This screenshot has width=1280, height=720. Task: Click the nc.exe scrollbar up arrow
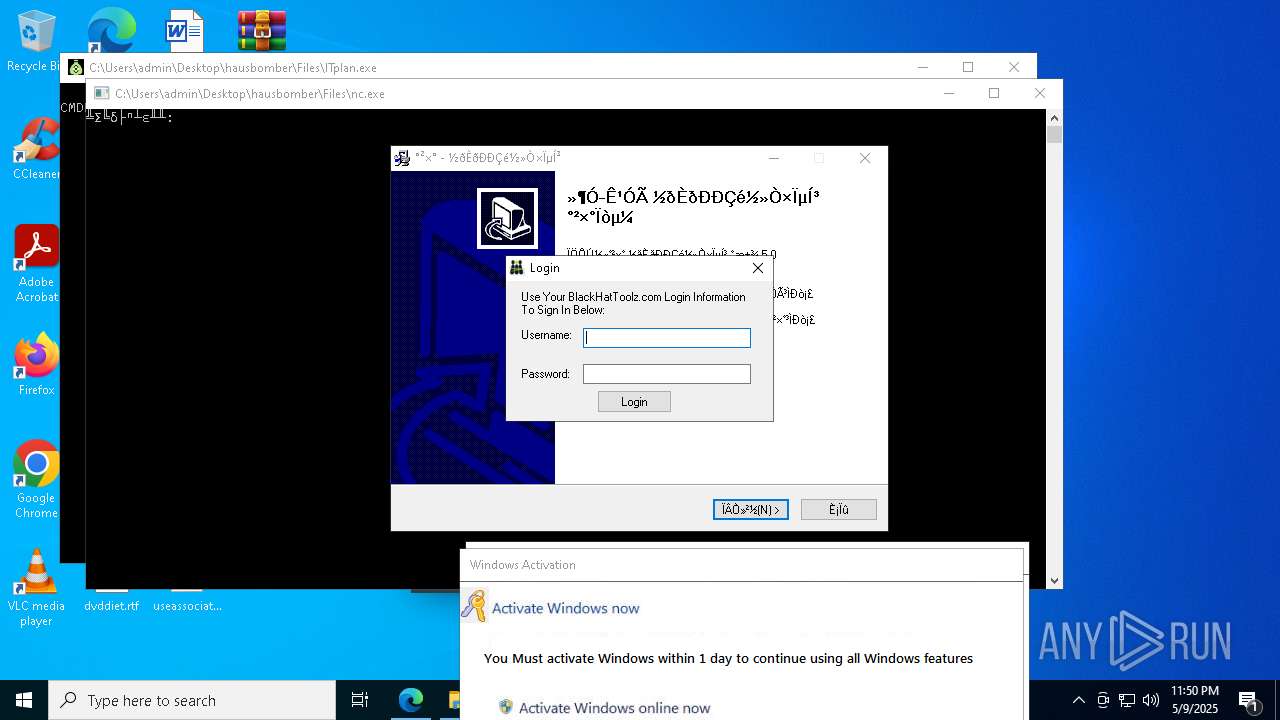(x=1054, y=118)
